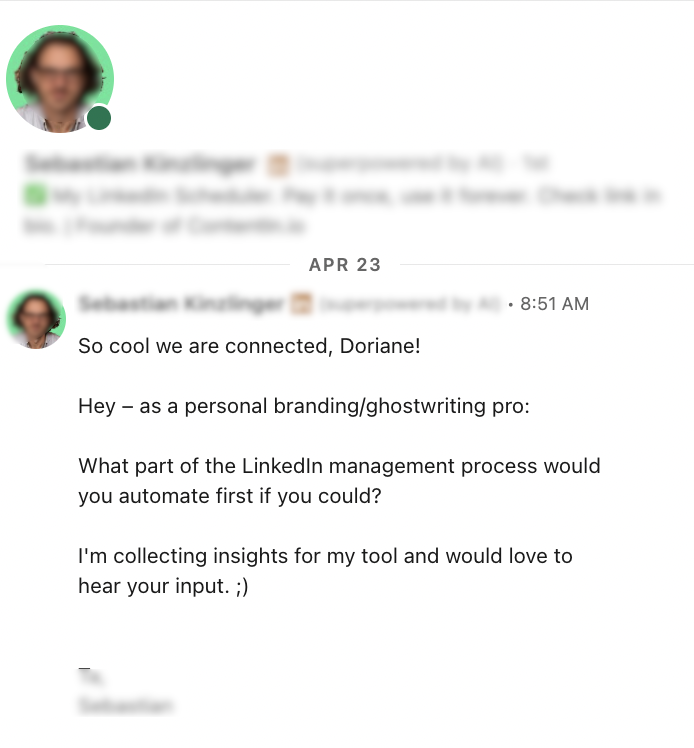The image size is (694, 748).
Task: Click the signature dash separator line
Action: point(84,662)
